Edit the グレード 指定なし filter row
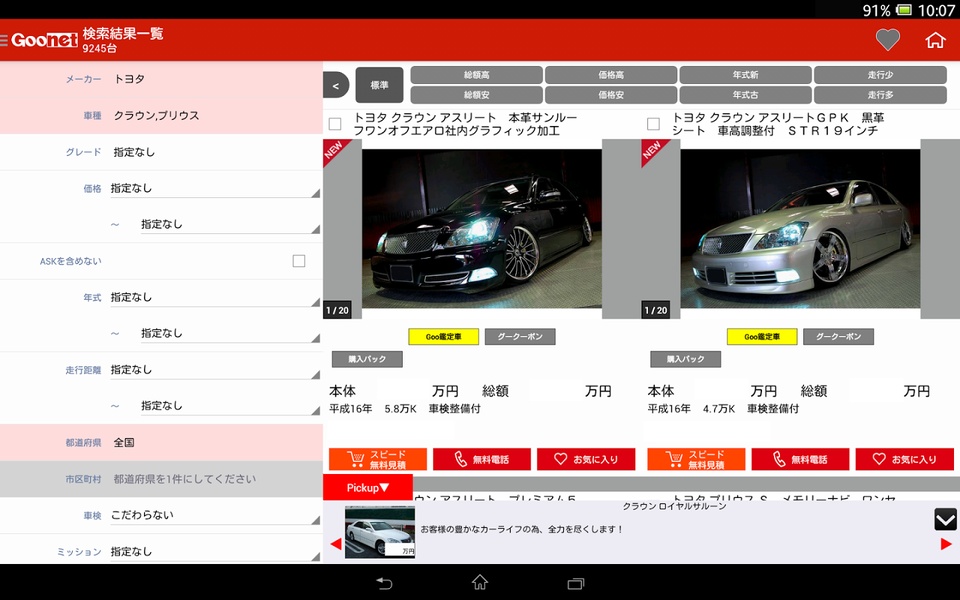The image size is (960, 600). pos(161,152)
